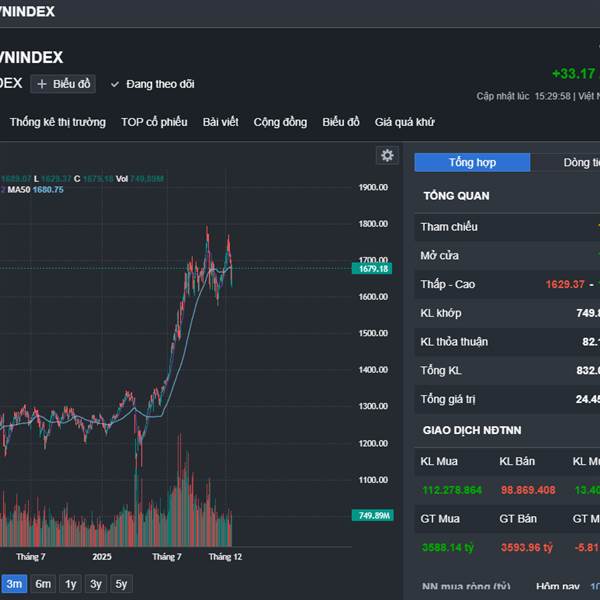Click the plus icon in Biểu đồ button
The image size is (600, 600).
[x=42, y=84]
